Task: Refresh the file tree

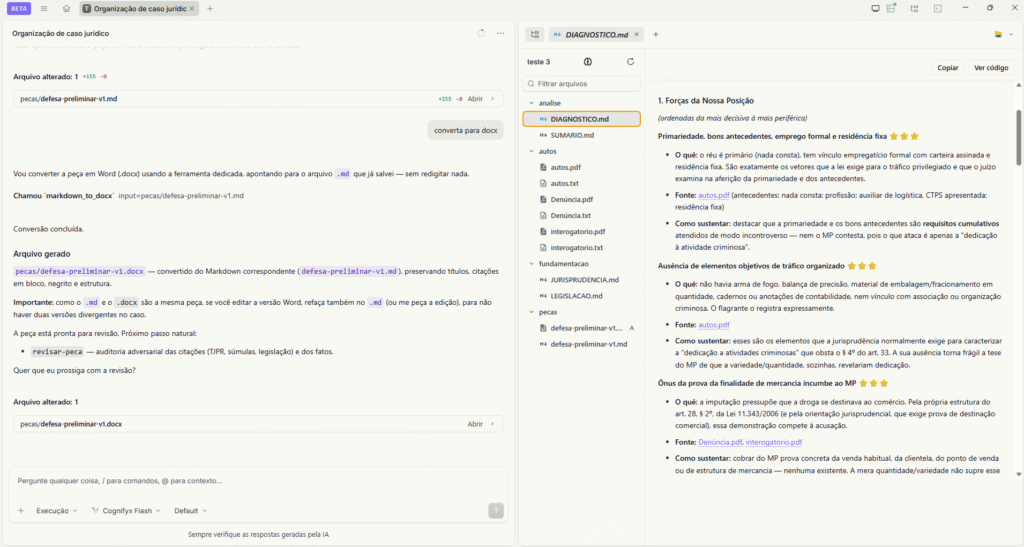Action: (x=630, y=62)
